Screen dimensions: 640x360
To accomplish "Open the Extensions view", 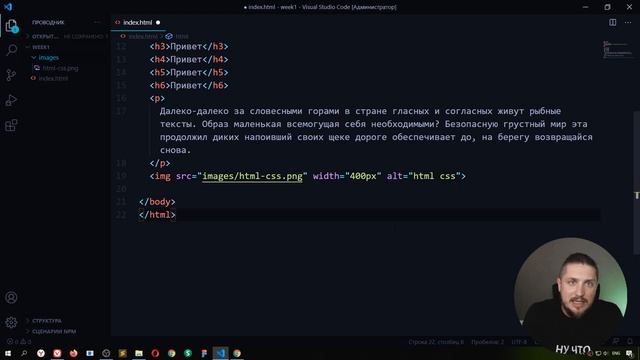I will coord(11,125).
